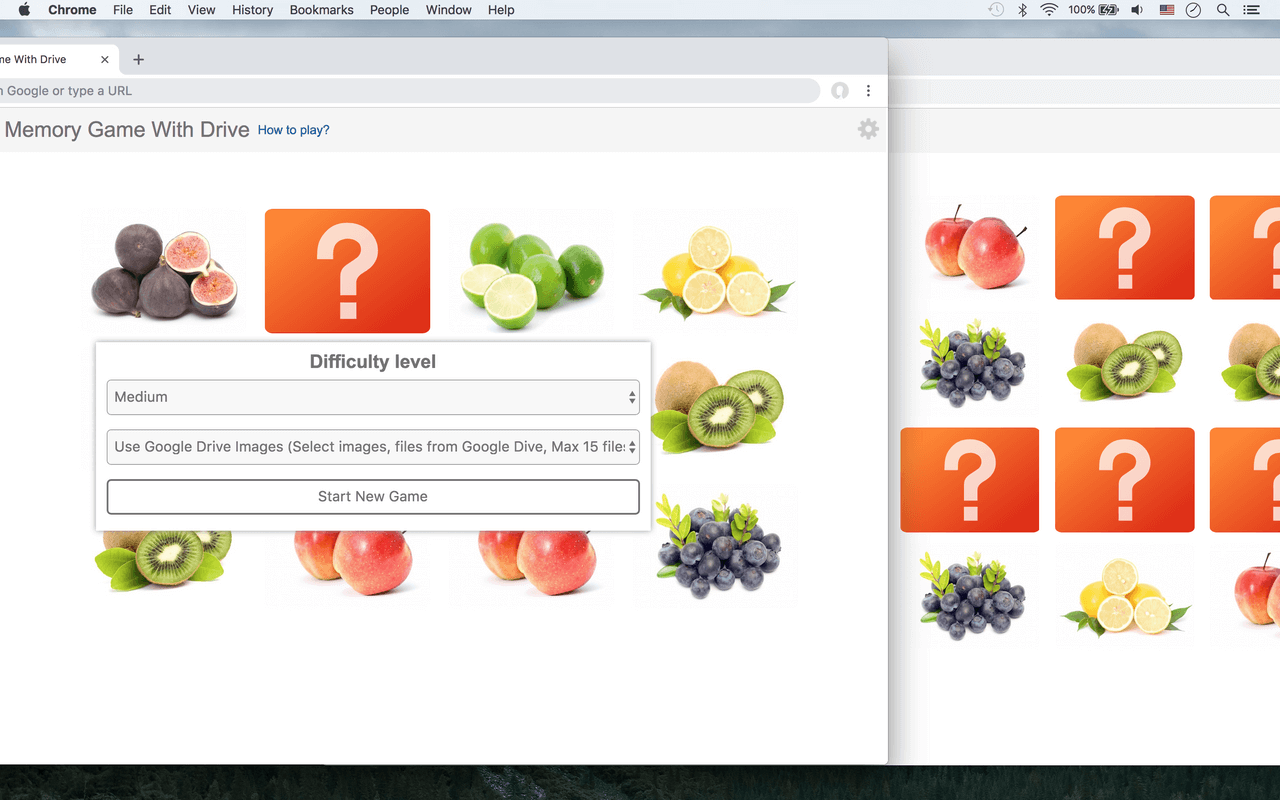Expand the Medium difficulty dropdown
This screenshot has width=1280, height=800.
pyautogui.click(x=372, y=397)
